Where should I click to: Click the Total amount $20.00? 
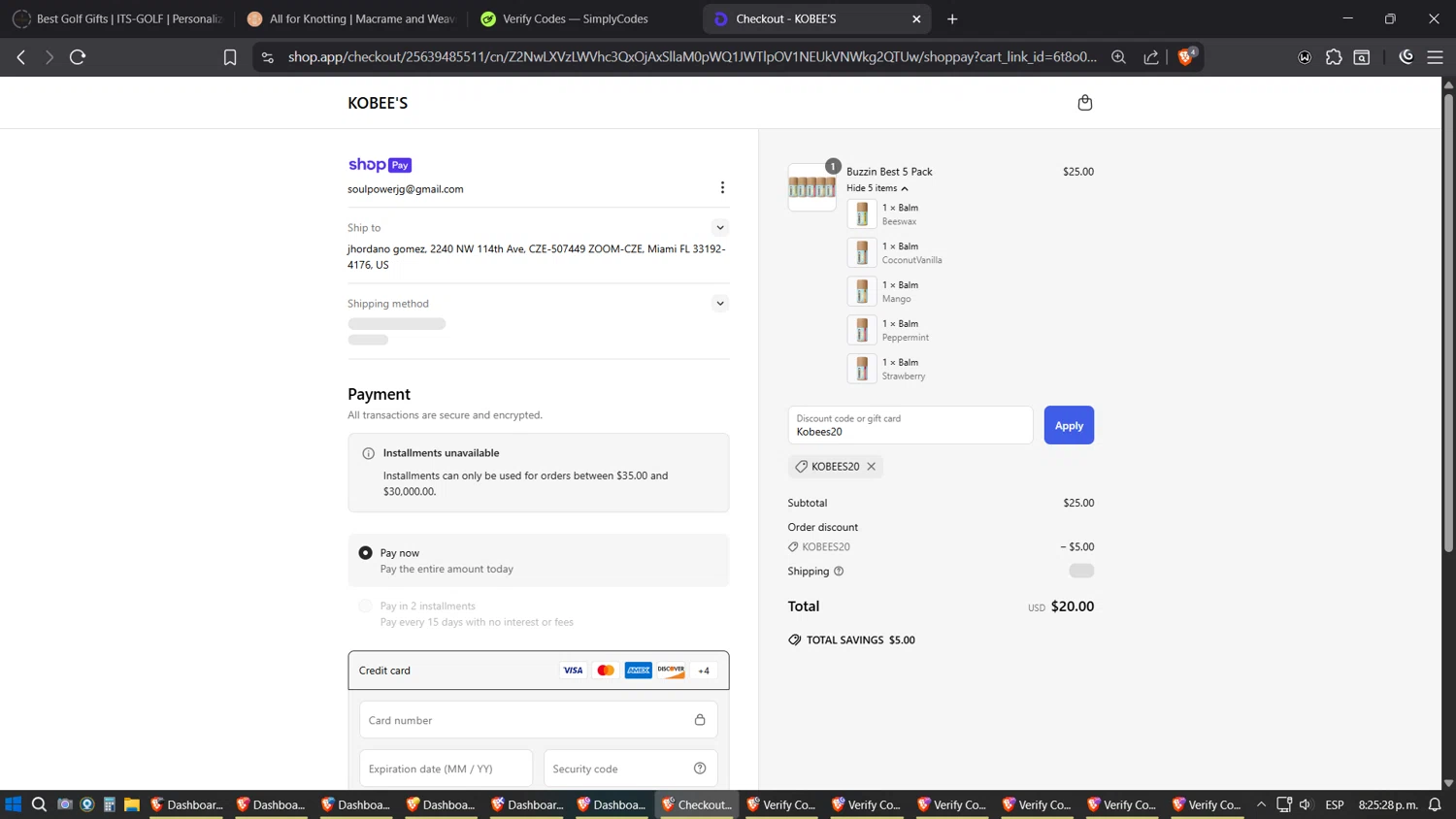point(1072,606)
